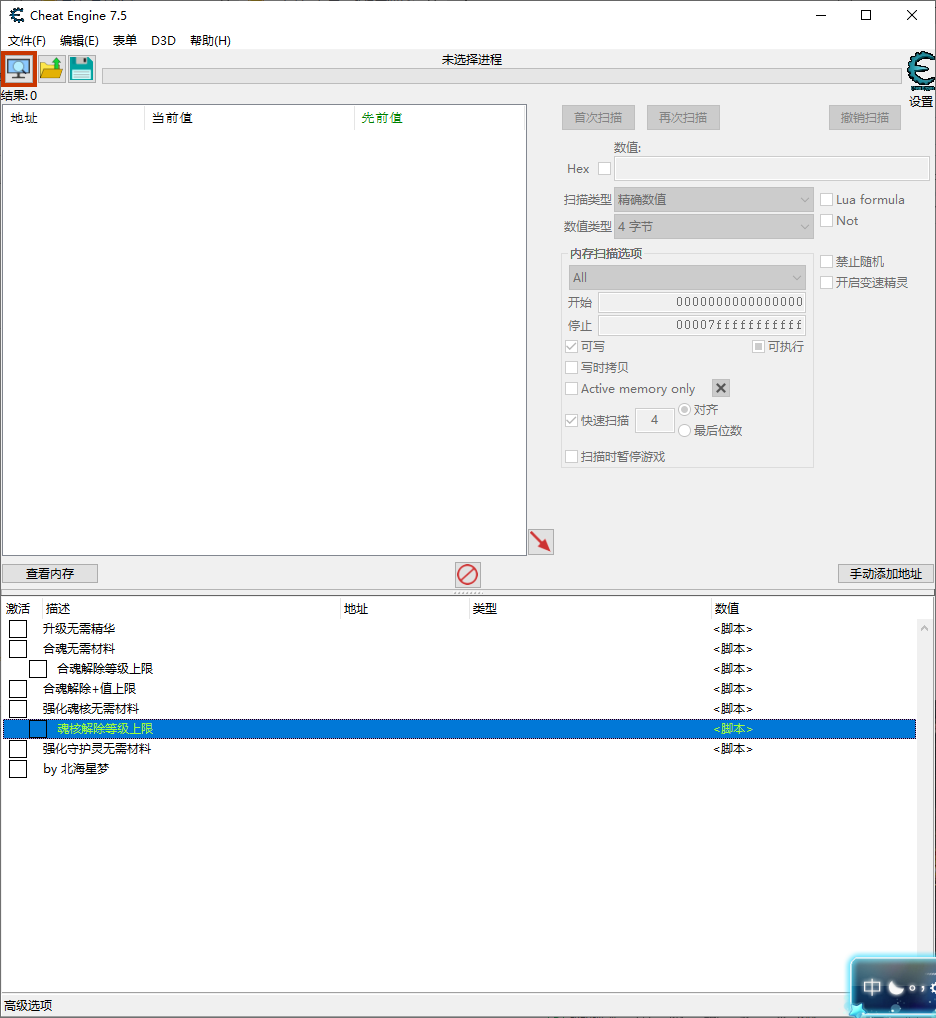936x1018 pixels.
Task: Save the current cheat table
Action: coord(80,68)
